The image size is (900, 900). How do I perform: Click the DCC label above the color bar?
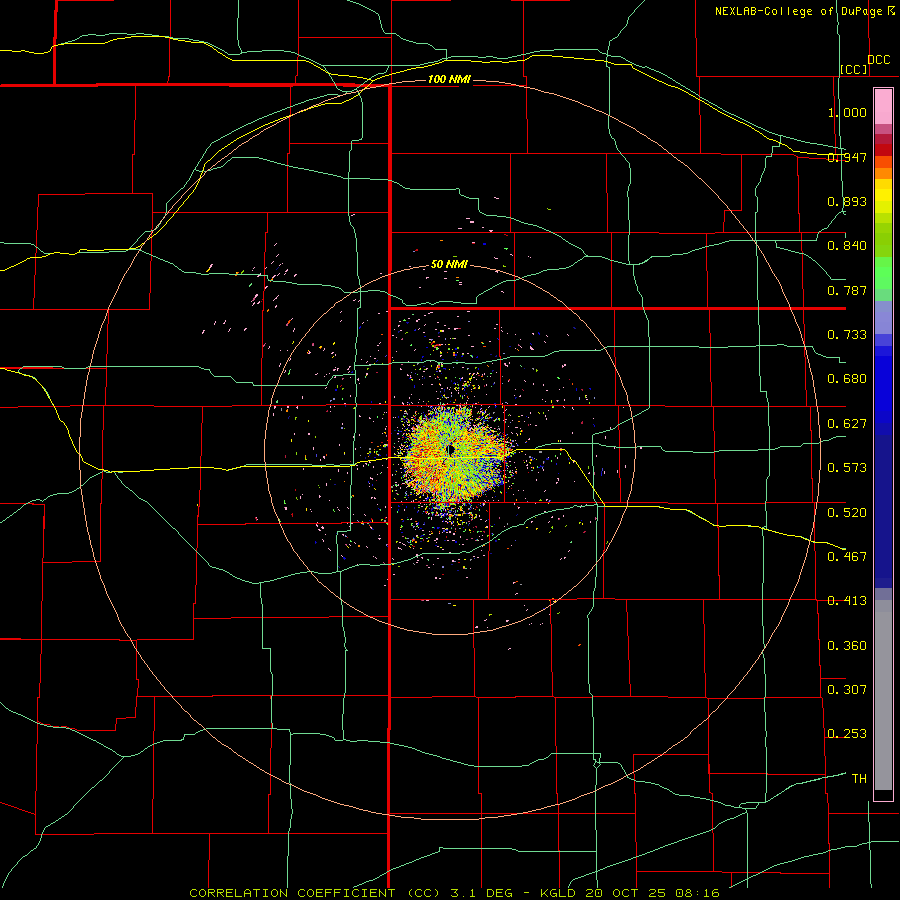(878, 60)
